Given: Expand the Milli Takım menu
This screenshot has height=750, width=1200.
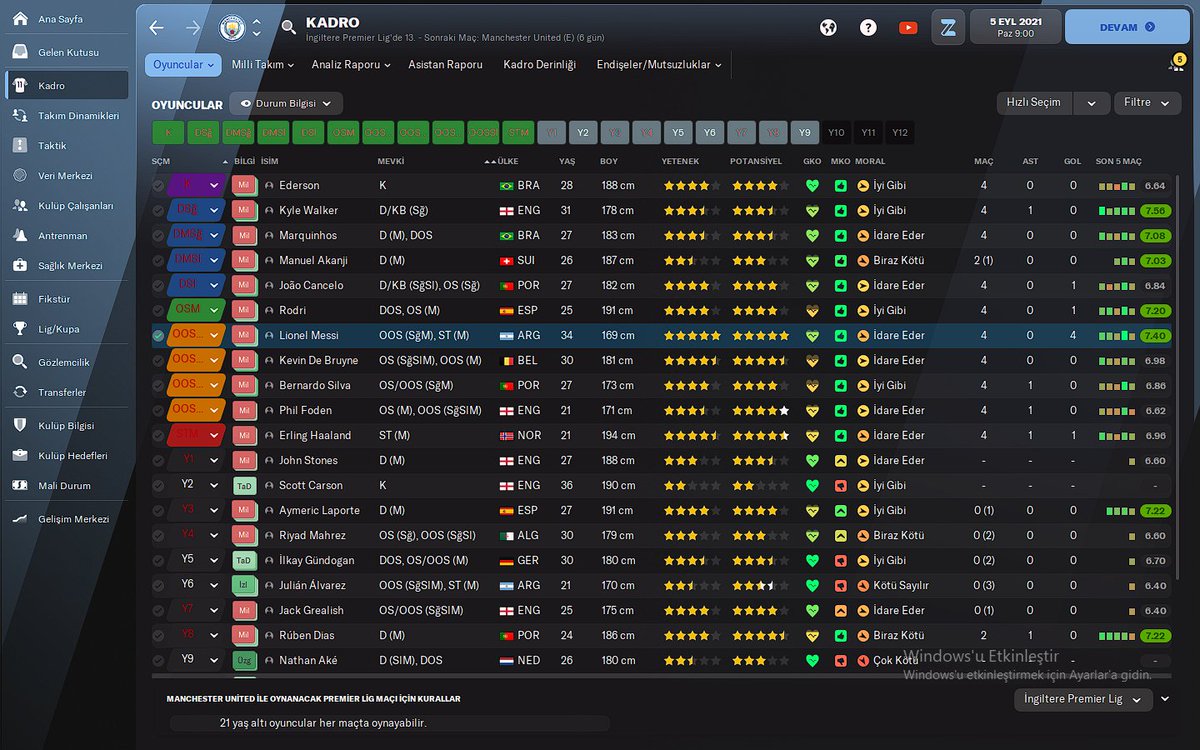Looking at the screenshot, I should tap(263, 65).
